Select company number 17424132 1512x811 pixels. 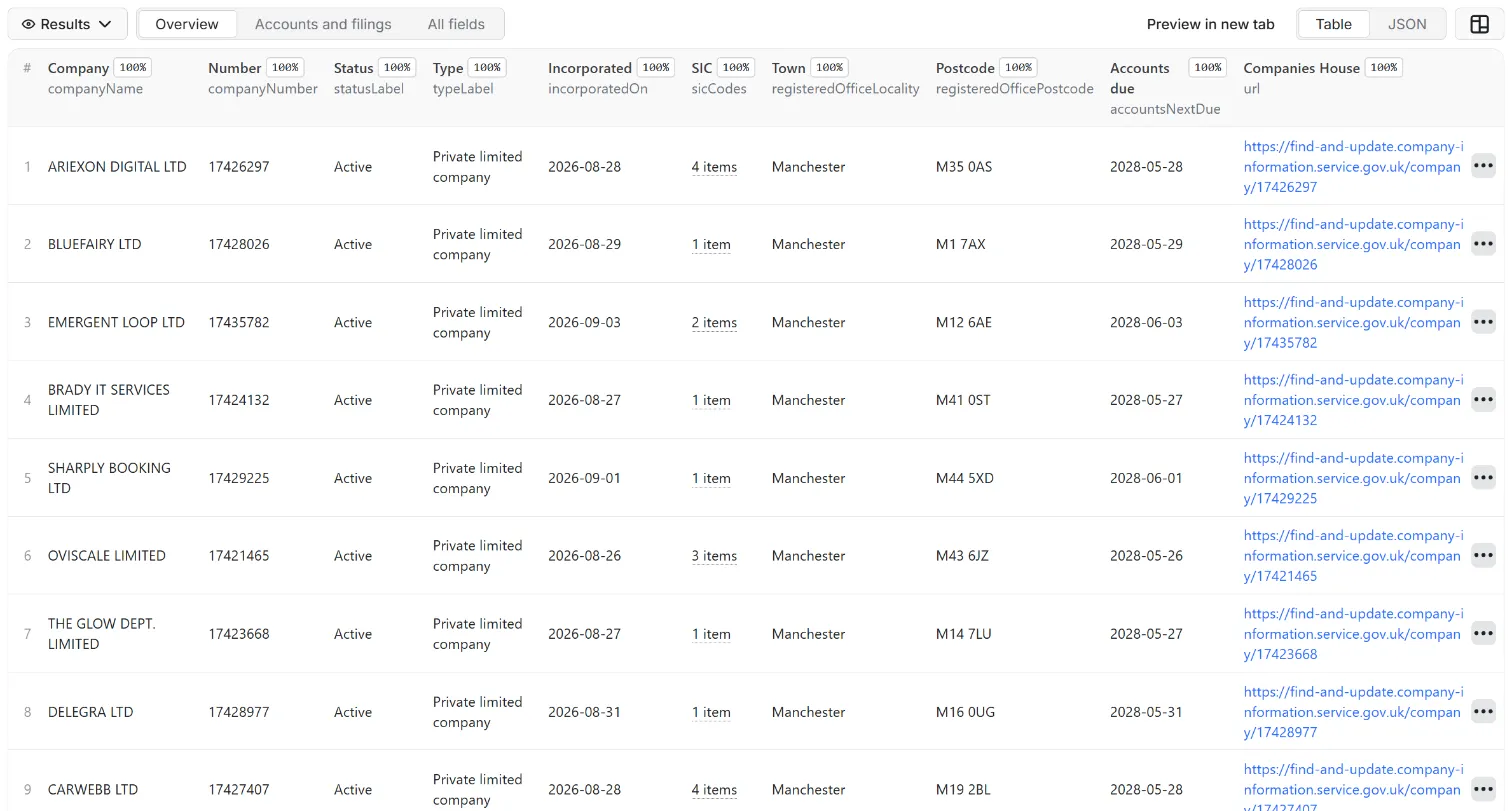pyautogui.click(x=239, y=400)
